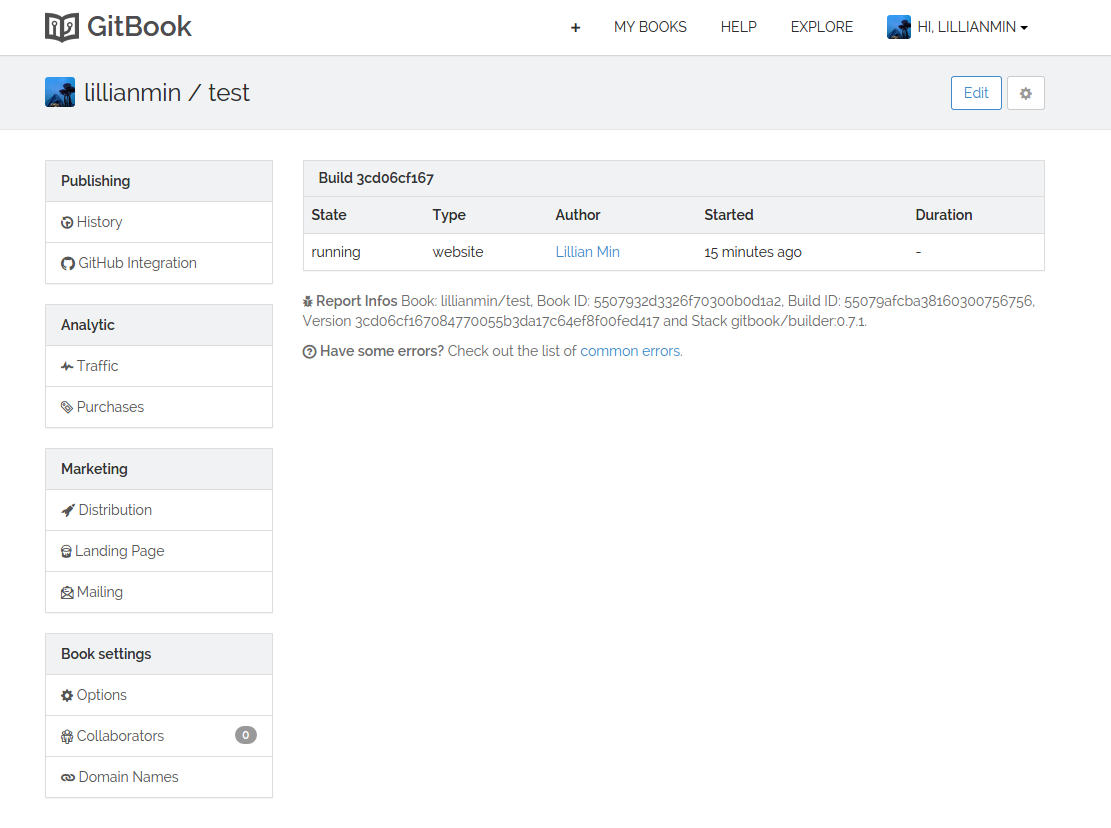1111x828 pixels.
Task: Click the Started column header
Action: [728, 215]
